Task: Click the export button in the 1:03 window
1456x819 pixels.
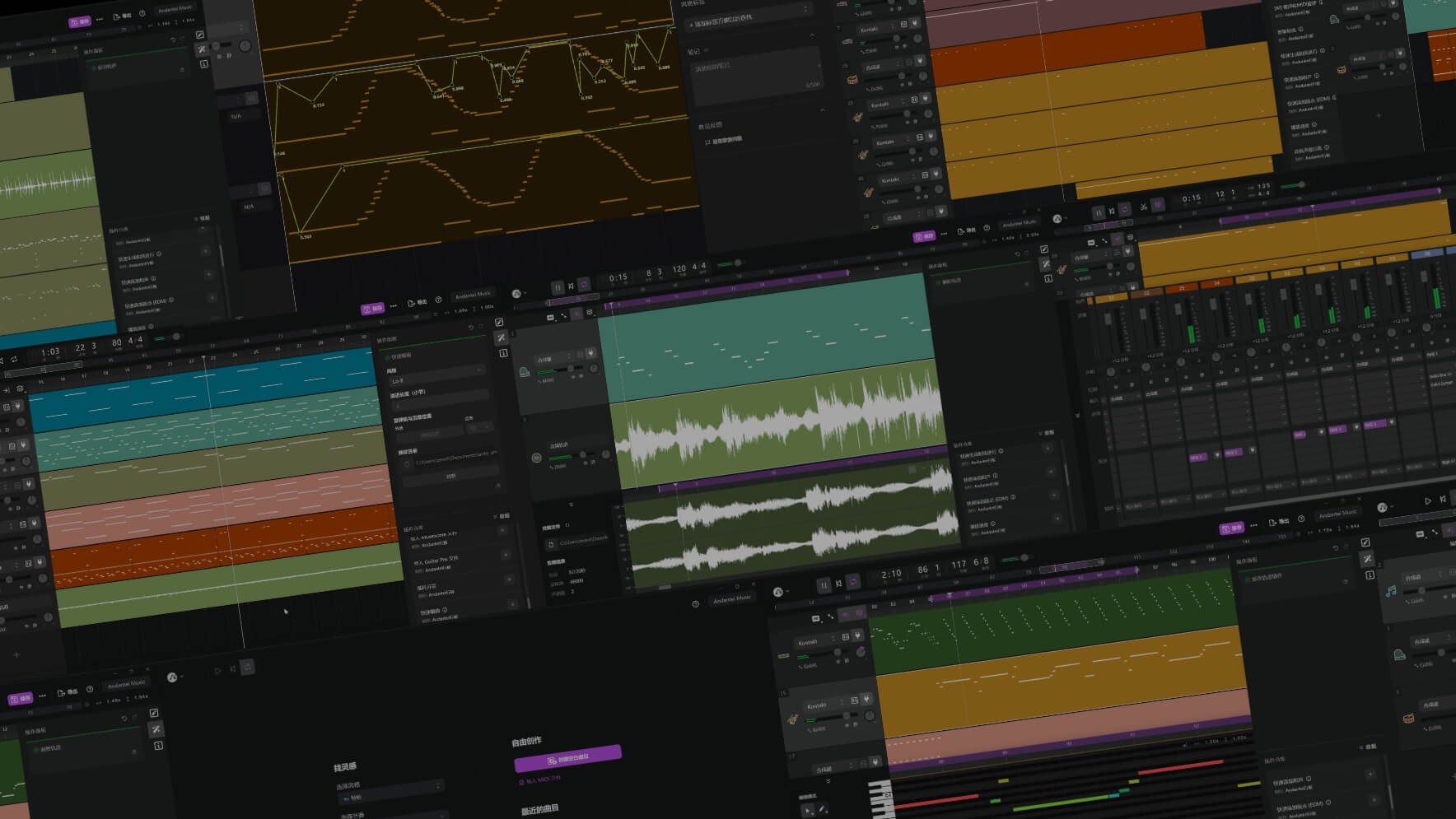Action: coord(418,303)
